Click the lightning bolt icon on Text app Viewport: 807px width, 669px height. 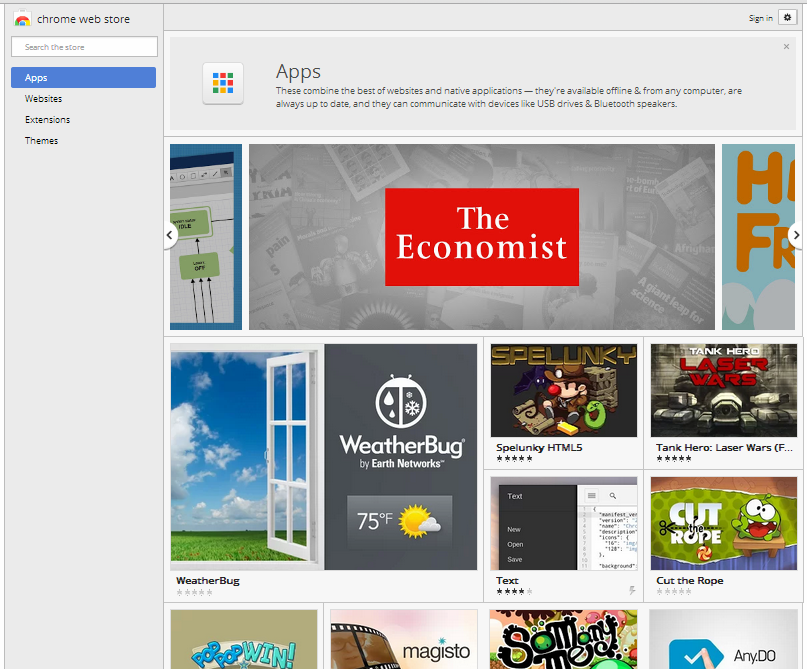point(632,590)
